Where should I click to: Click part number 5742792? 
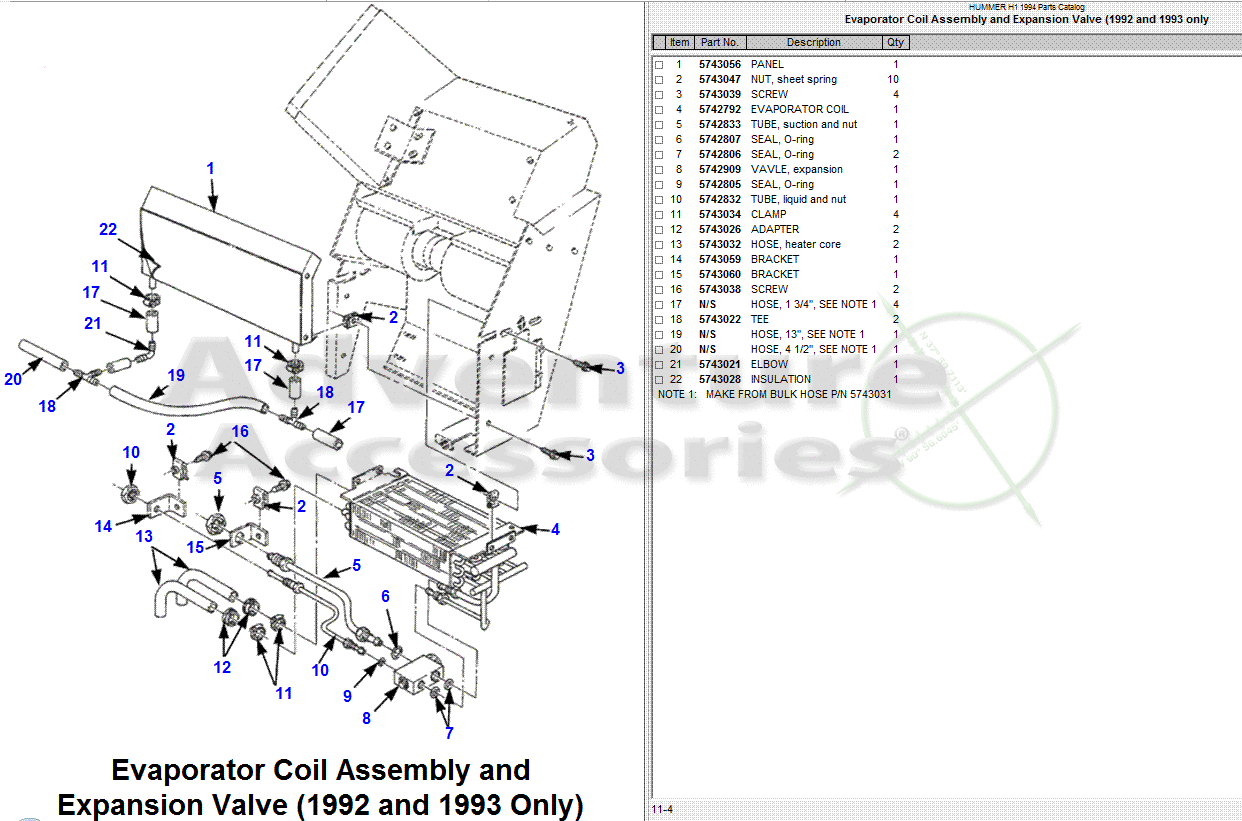[720, 109]
